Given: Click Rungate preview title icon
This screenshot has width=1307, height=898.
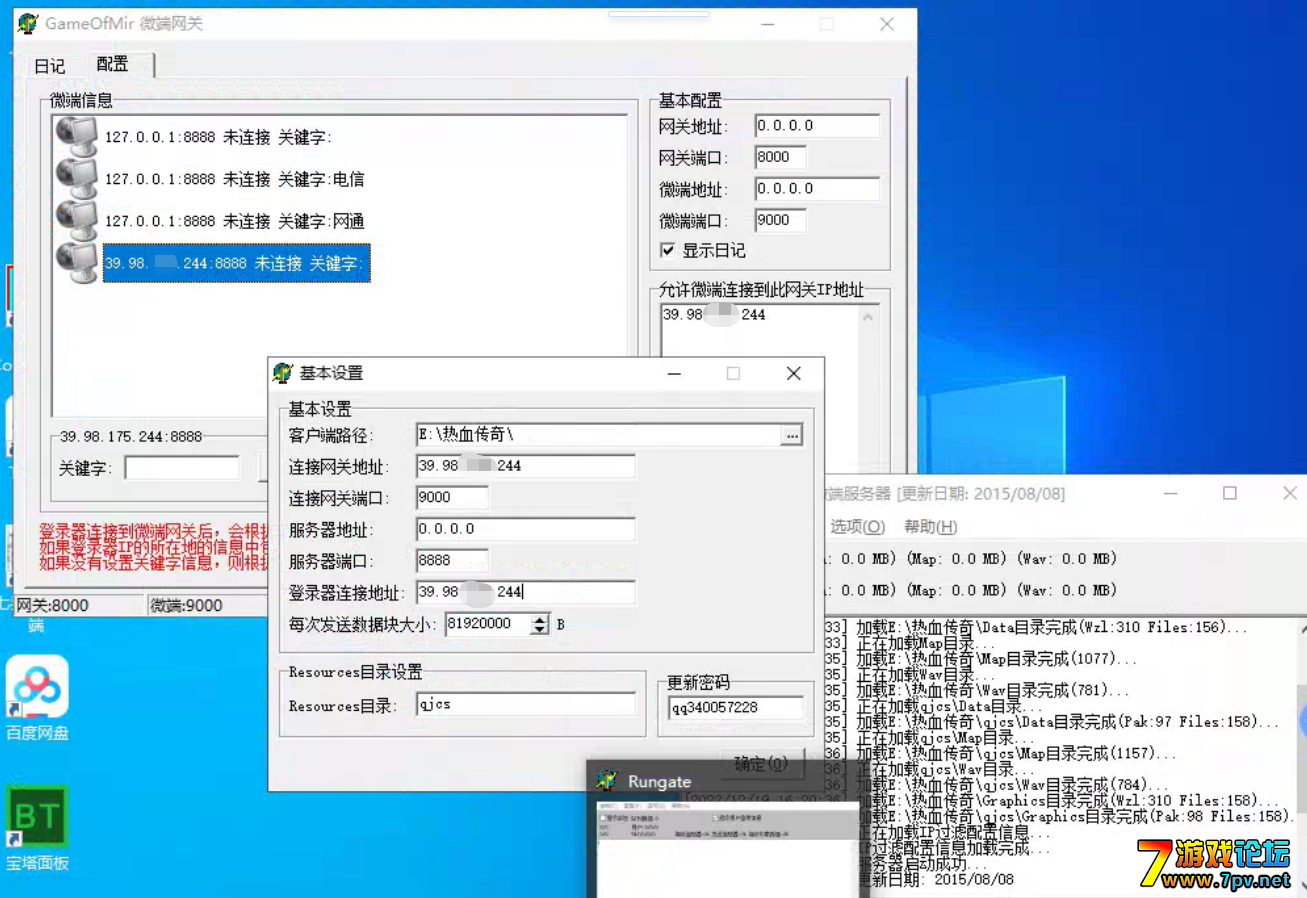Looking at the screenshot, I should (607, 780).
